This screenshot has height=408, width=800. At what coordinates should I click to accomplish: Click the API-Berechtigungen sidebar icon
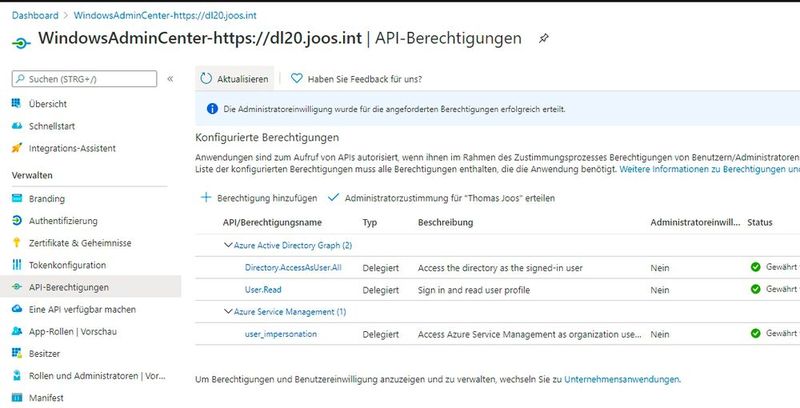17,287
